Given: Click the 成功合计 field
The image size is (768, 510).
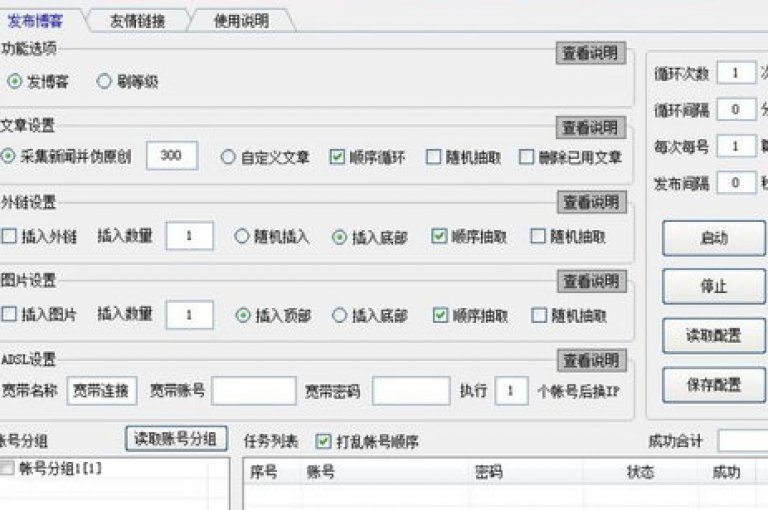Looking at the screenshot, I should pyautogui.click(x=743, y=440).
